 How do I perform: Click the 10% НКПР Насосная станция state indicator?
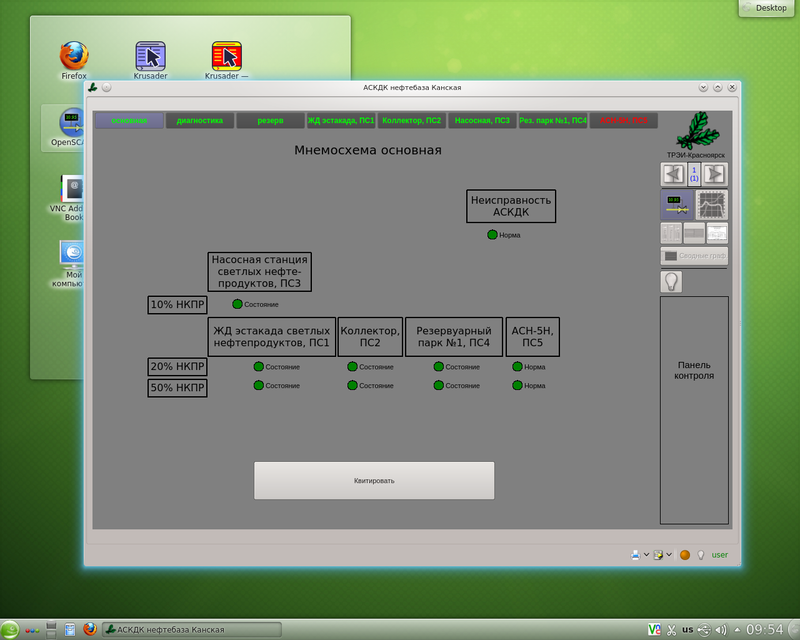coord(237,304)
